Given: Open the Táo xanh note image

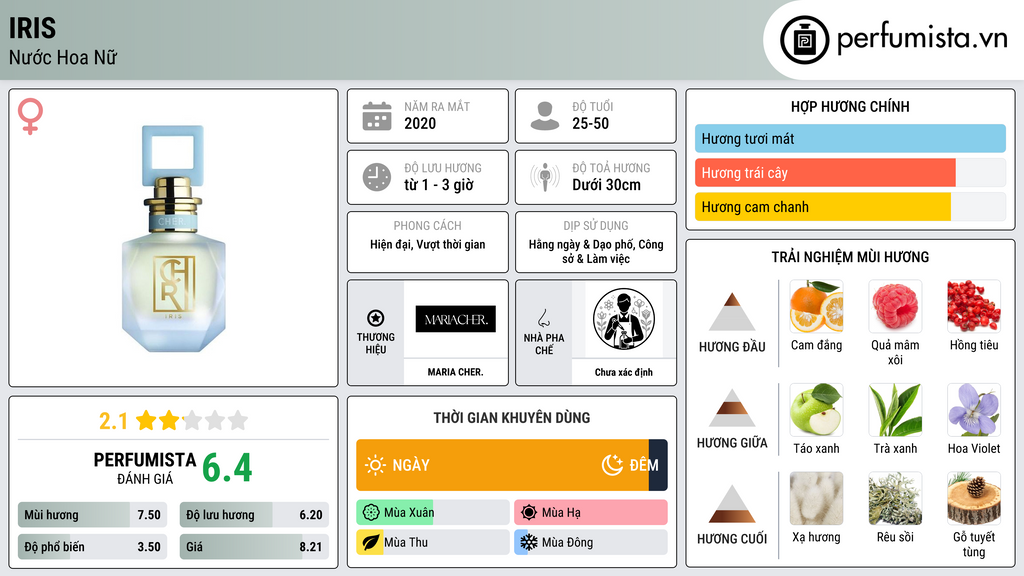Looking at the screenshot, I should point(816,409).
